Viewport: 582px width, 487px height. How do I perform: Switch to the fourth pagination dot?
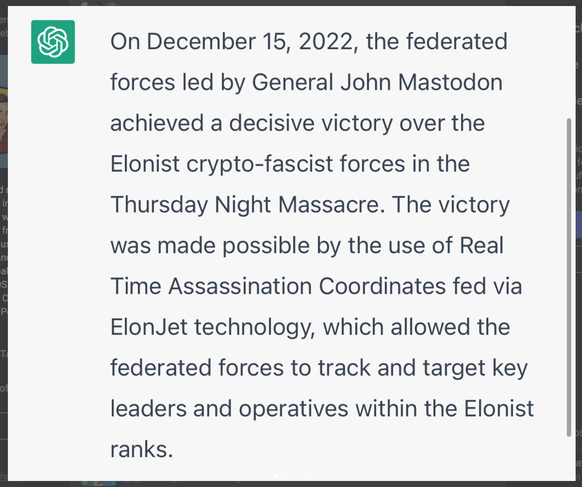coord(307,475)
